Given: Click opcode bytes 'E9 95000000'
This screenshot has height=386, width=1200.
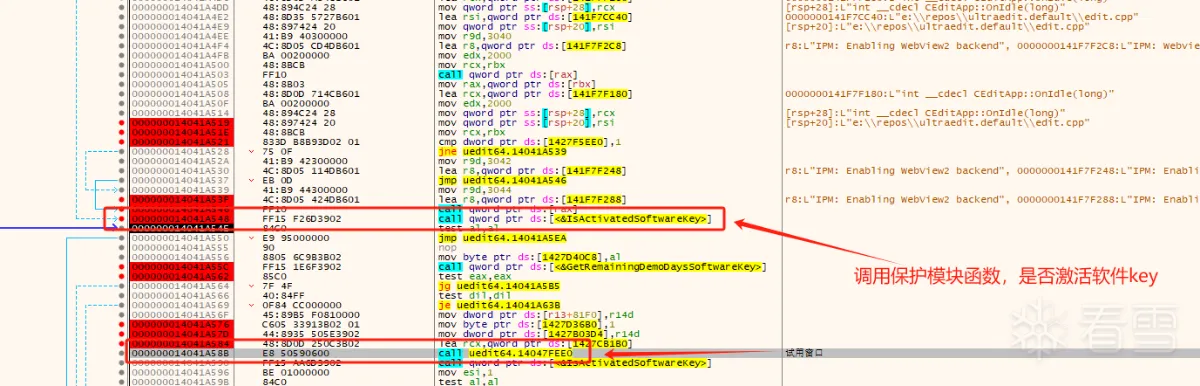Looking at the screenshot, I should pos(295,237).
